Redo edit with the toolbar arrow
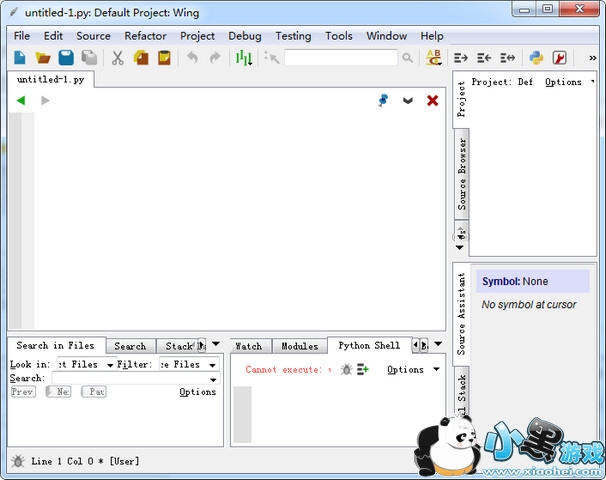Image resolution: width=606 pixels, height=480 pixels. [x=215, y=58]
